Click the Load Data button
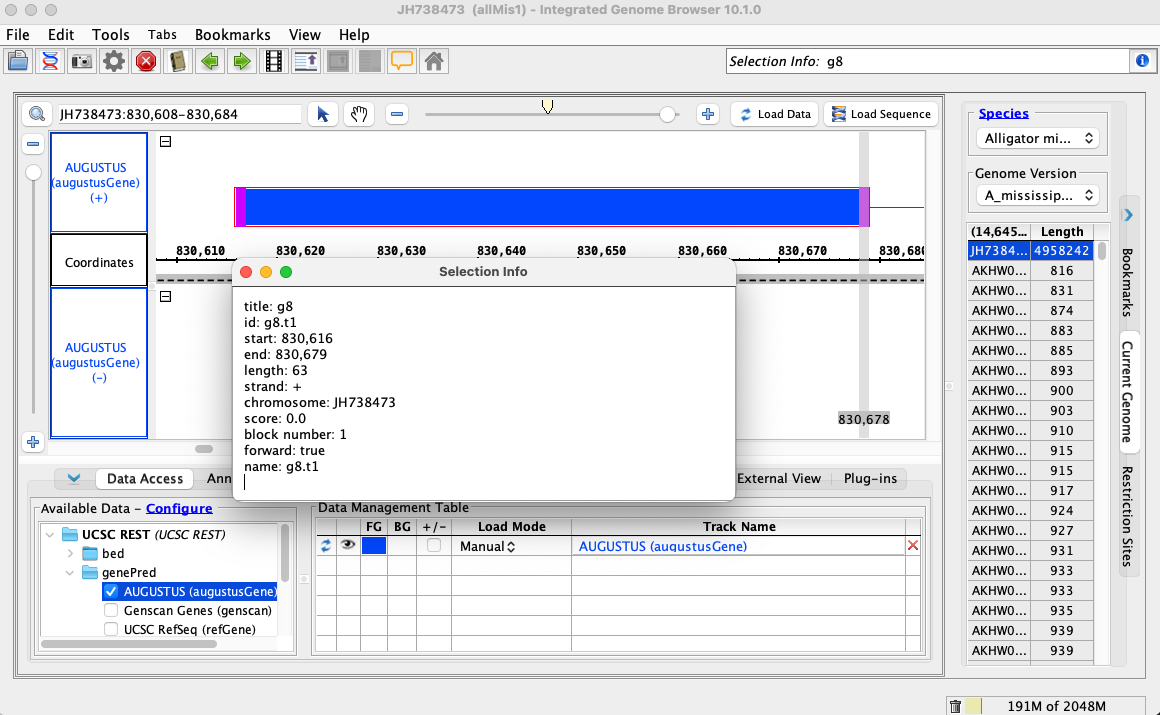The width and height of the screenshot is (1160, 715). [775, 114]
